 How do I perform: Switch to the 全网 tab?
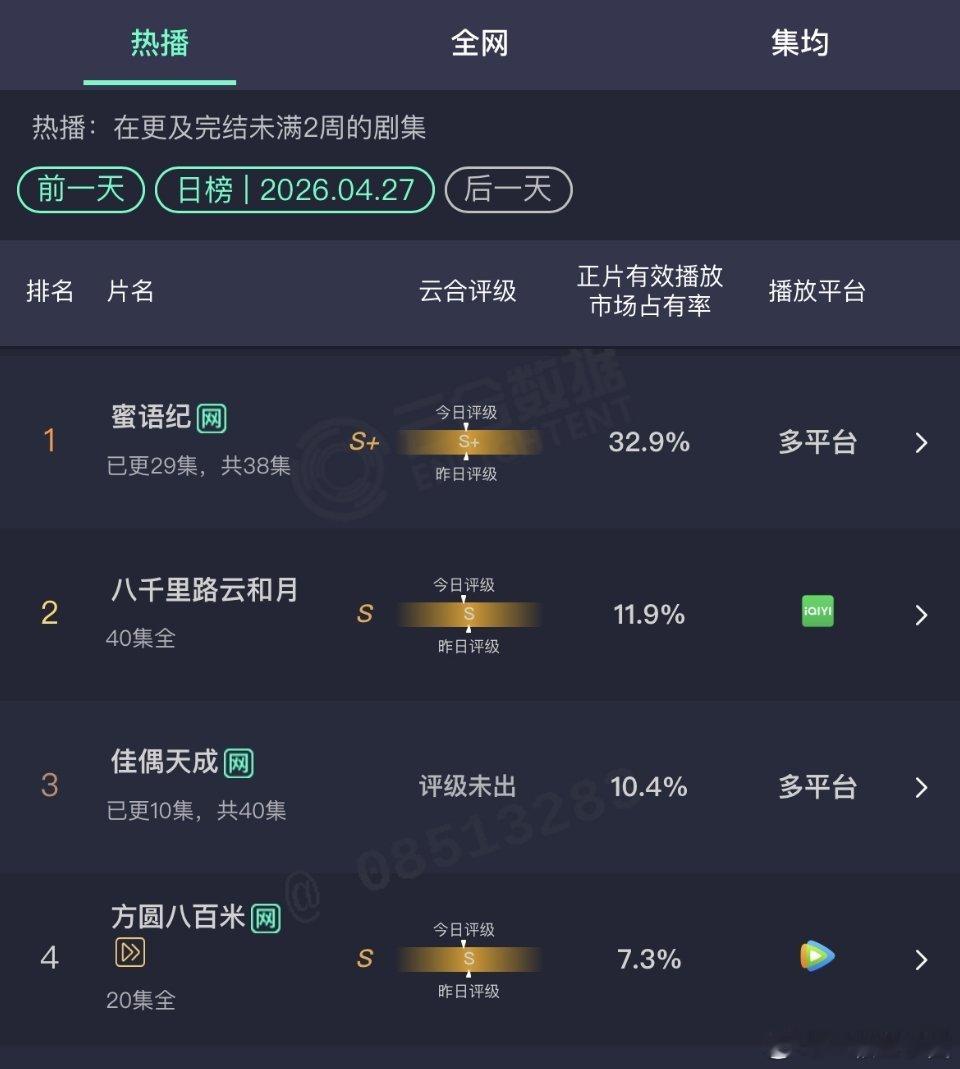coord(480,43)
